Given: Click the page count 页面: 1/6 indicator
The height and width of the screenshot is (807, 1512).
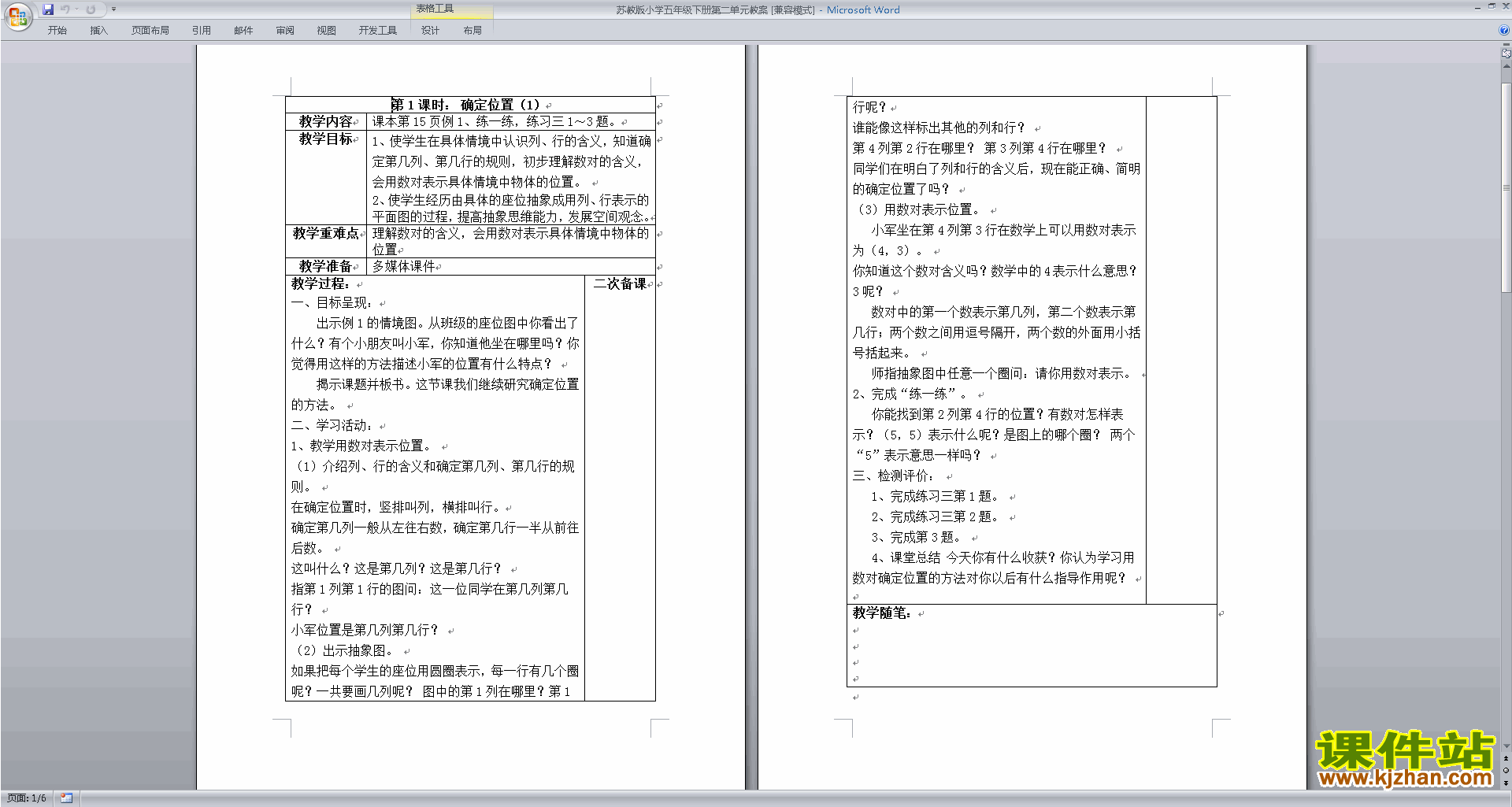Looking at the screenshot, I should coord(27,798).
